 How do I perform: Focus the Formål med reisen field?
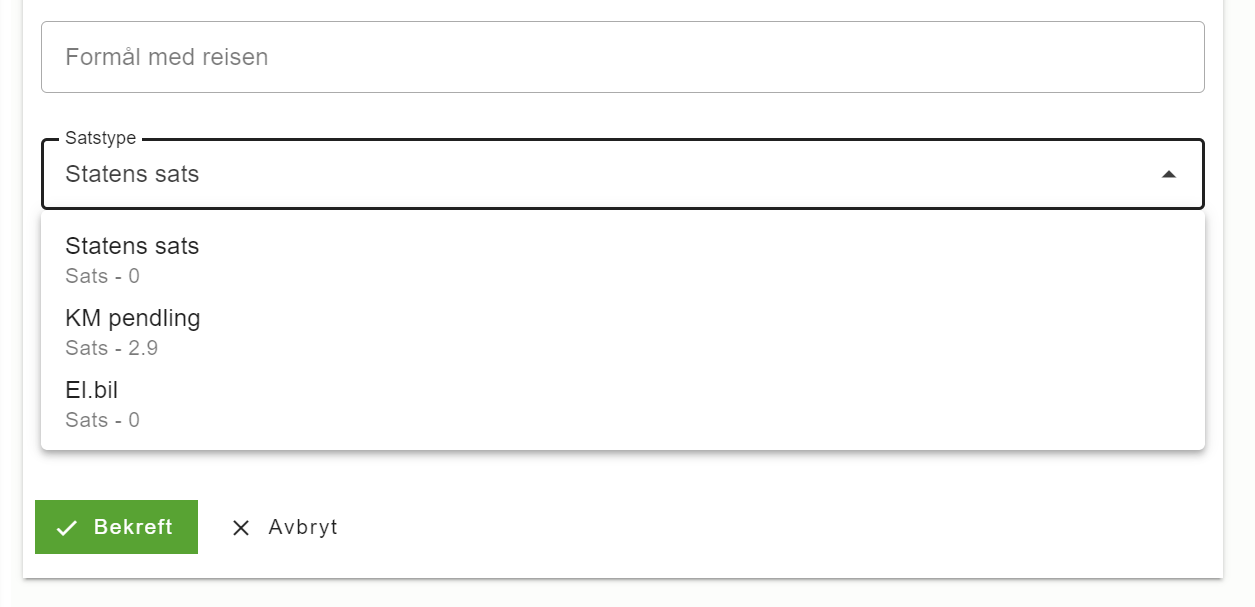tap(623, 57)
